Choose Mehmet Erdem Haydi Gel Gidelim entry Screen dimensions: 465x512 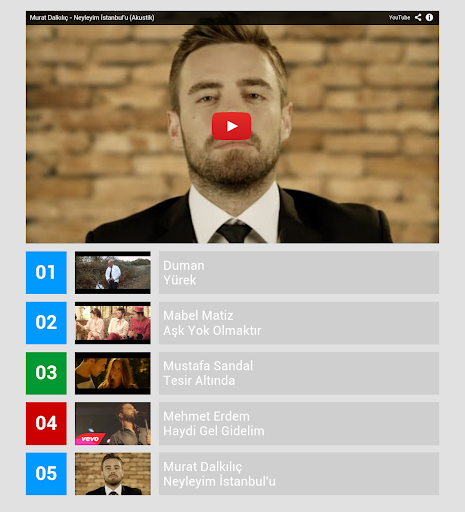click(299, 423)
